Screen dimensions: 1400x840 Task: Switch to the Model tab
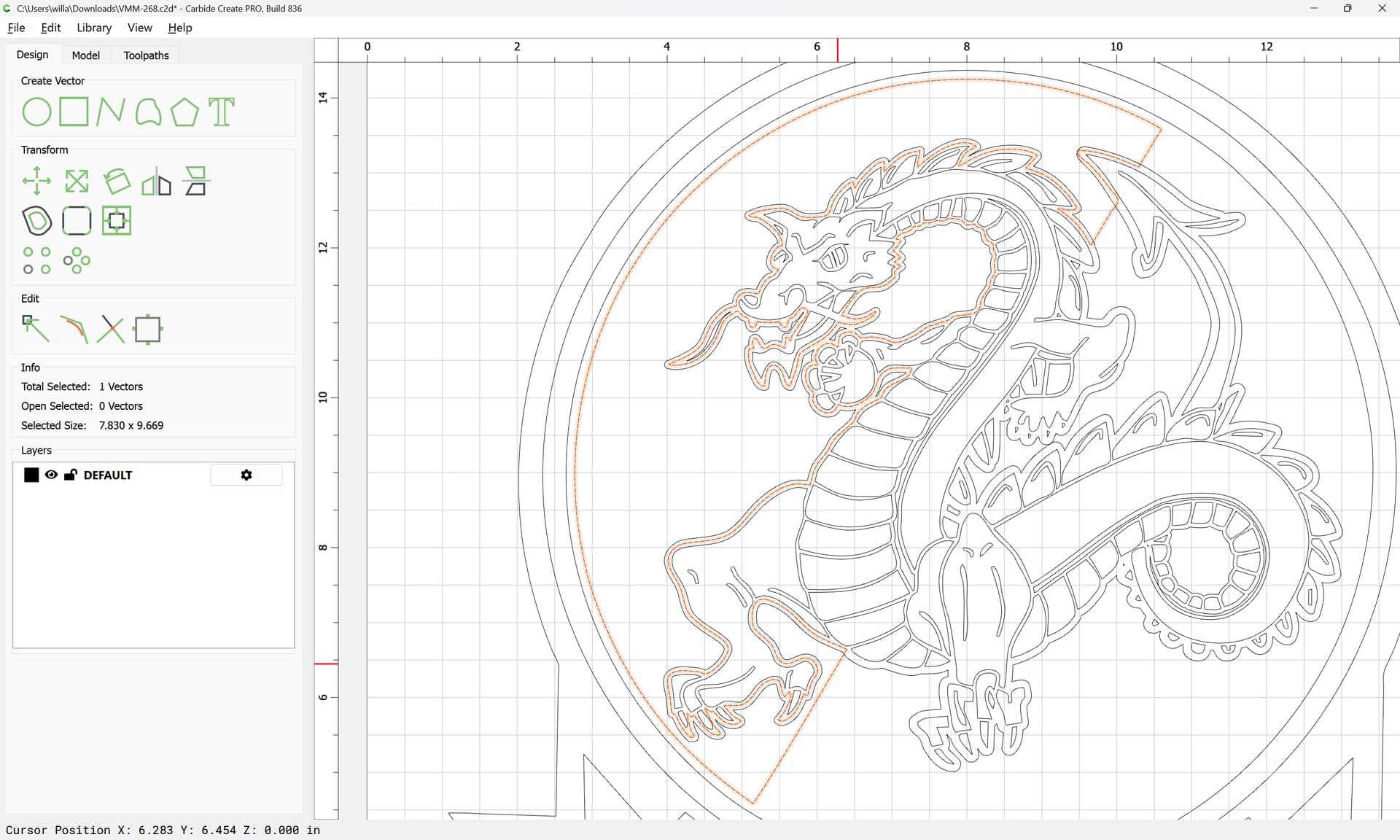(85, 55)
